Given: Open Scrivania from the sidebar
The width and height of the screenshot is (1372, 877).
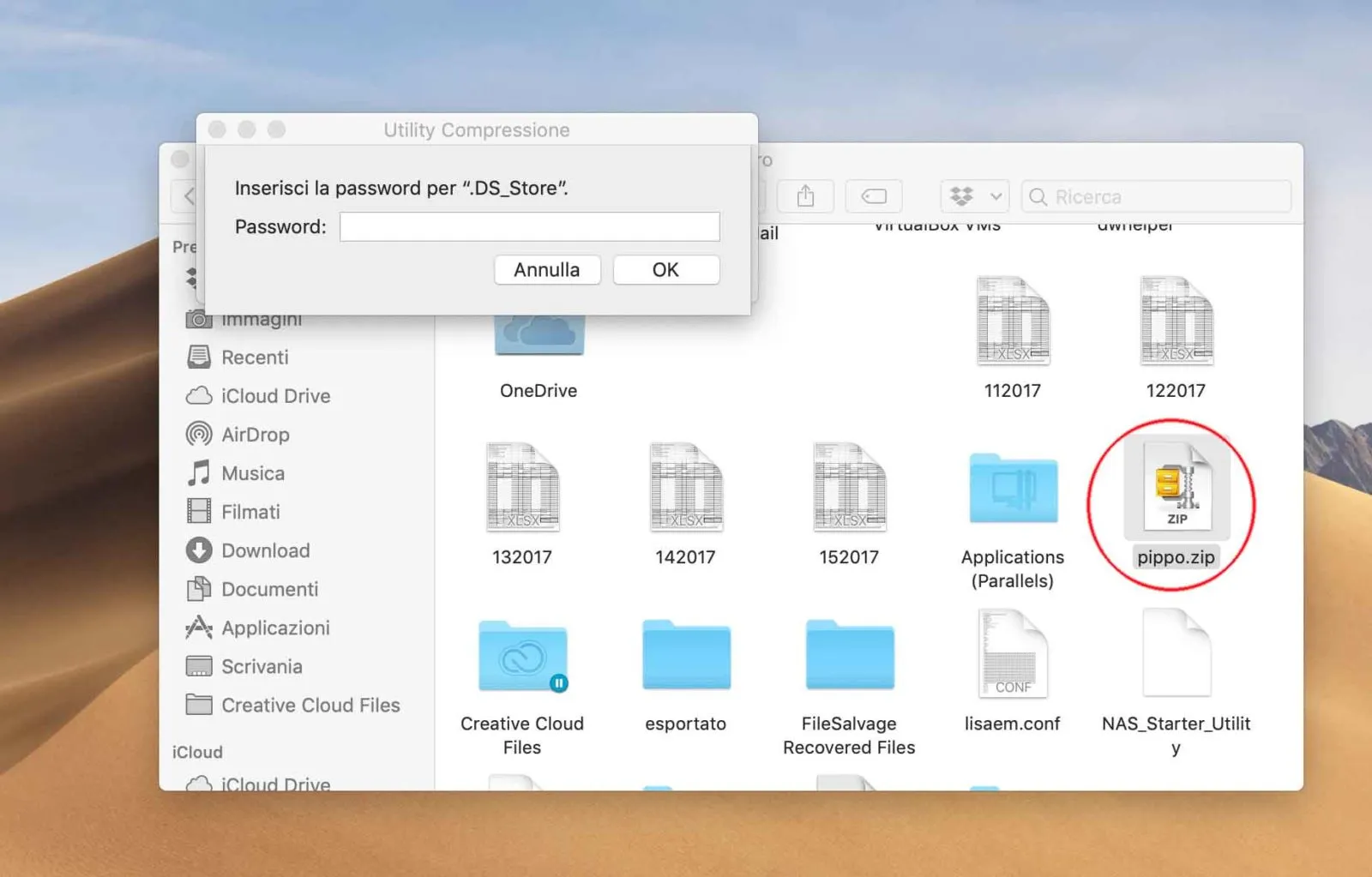Looking at the screenshot, I should (x=262, y=666).
